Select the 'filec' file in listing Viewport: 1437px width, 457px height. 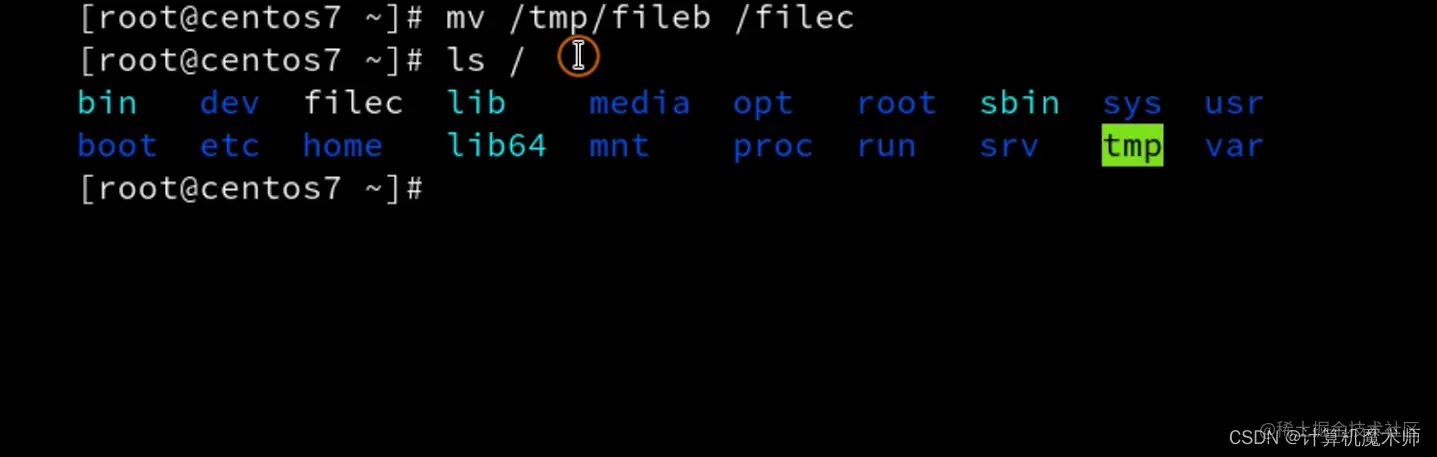(354, 103)
